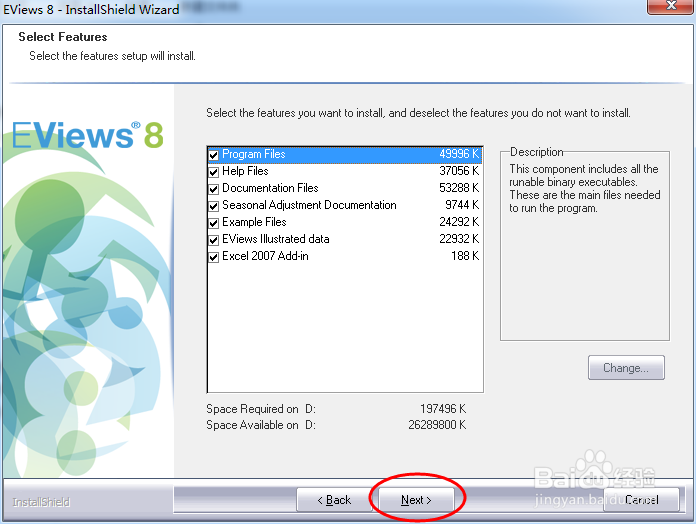Click the 188 K size value

[x=465, y=256]
